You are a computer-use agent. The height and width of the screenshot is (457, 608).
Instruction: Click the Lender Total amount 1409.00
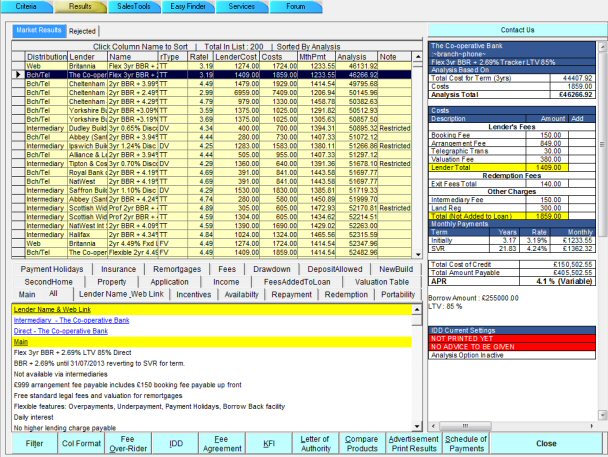pos(547,167)
